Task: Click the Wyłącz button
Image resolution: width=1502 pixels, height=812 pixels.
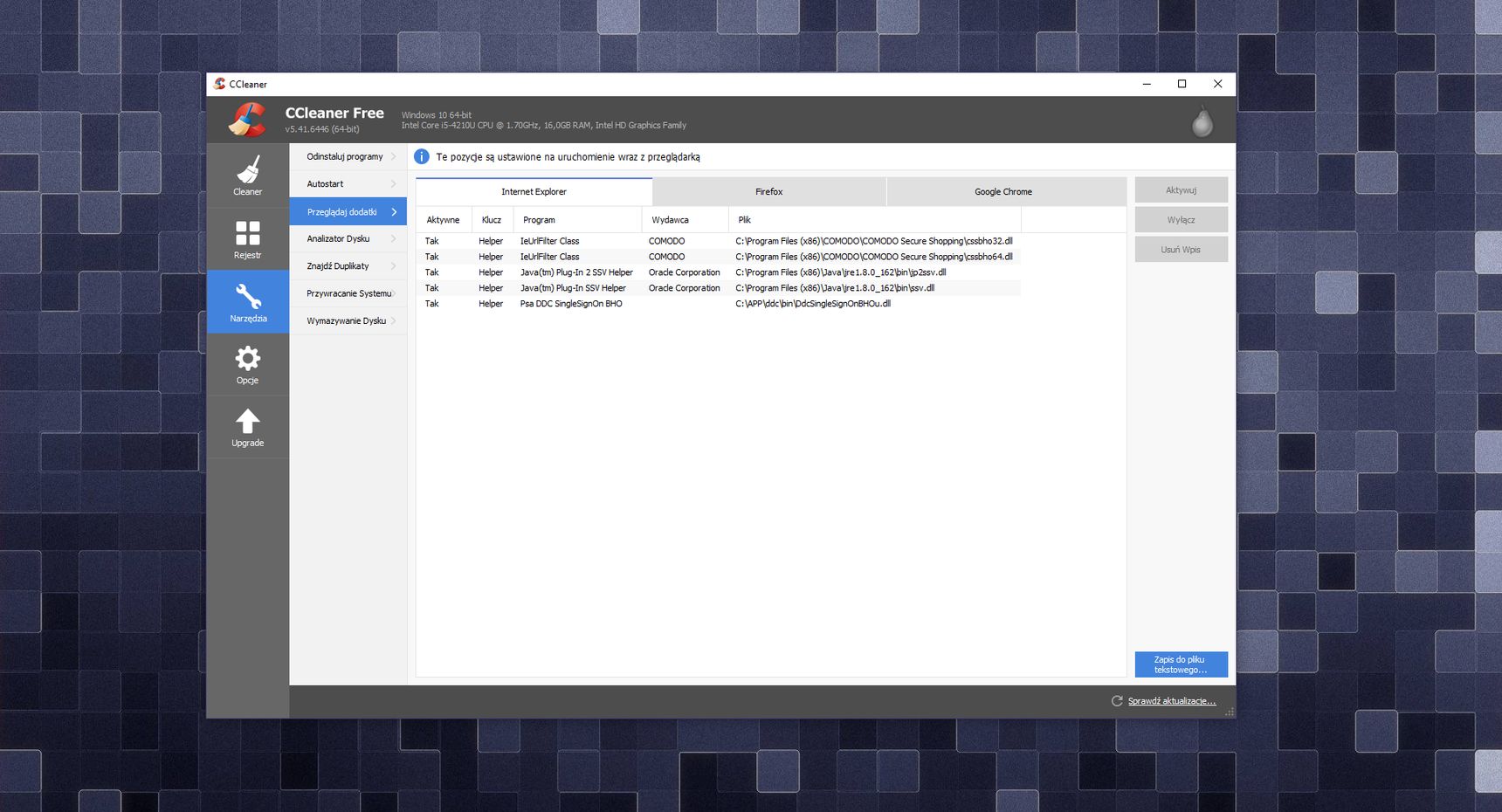Action: 1182,220
